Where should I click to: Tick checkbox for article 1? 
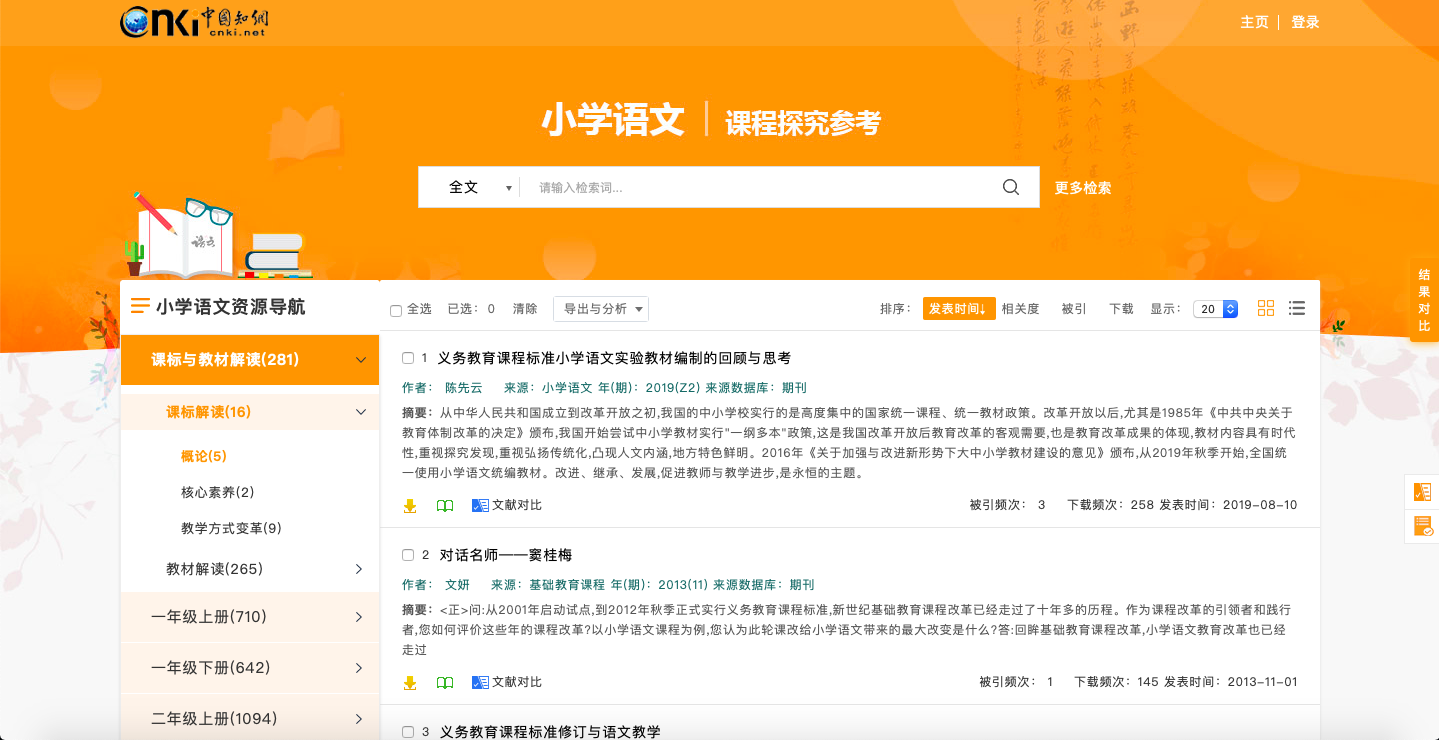tap(408, 358)
